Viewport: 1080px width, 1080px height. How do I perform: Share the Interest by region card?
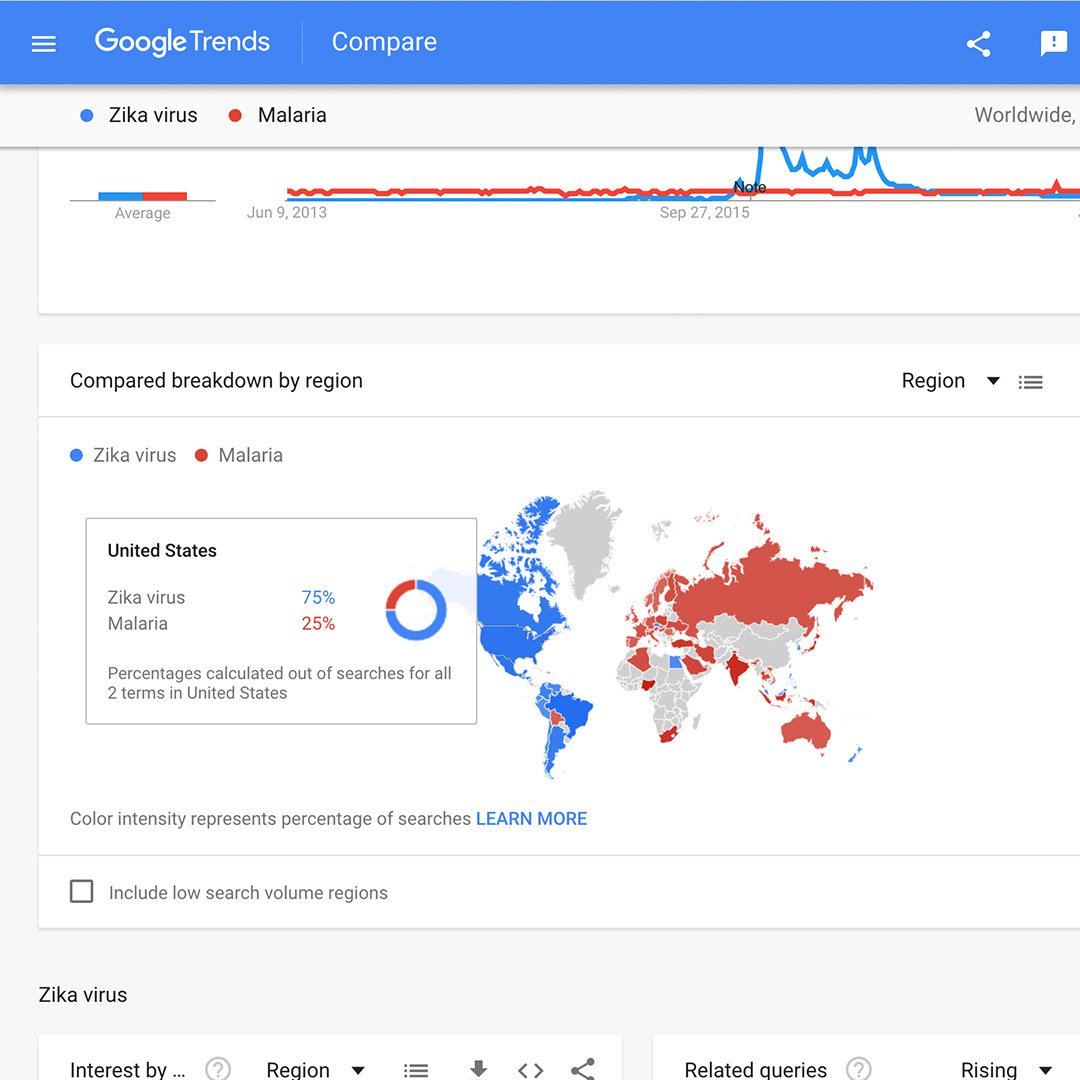click(583, 1069)
